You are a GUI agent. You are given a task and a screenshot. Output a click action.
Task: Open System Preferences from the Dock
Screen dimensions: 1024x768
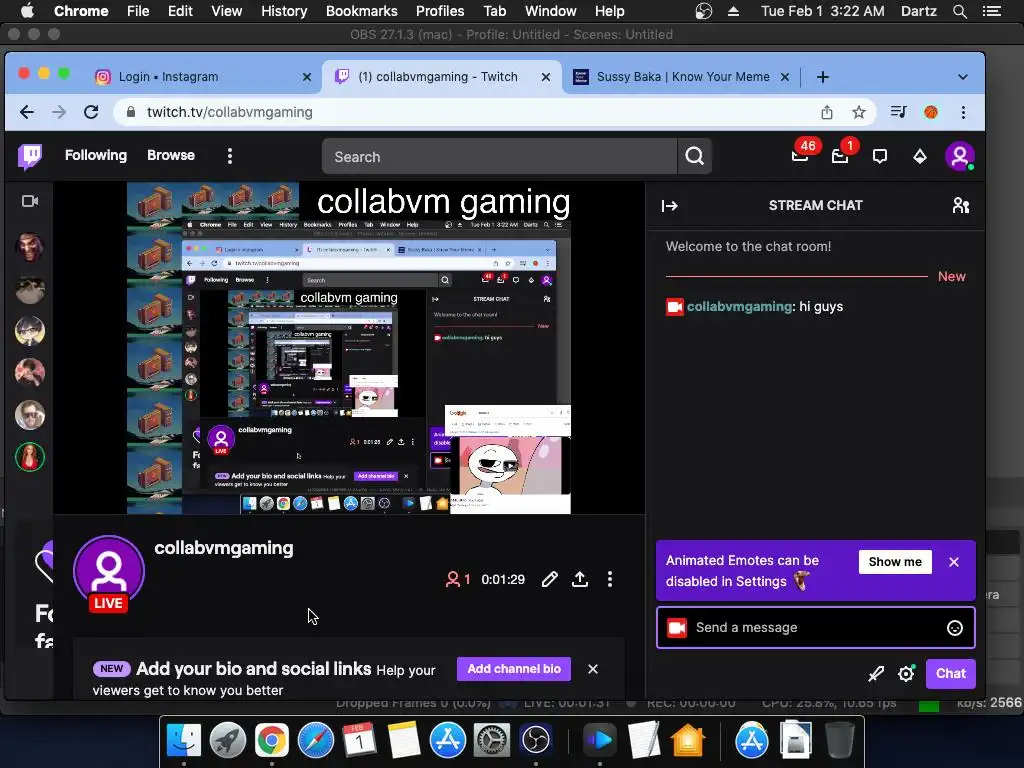coord(491,740)
